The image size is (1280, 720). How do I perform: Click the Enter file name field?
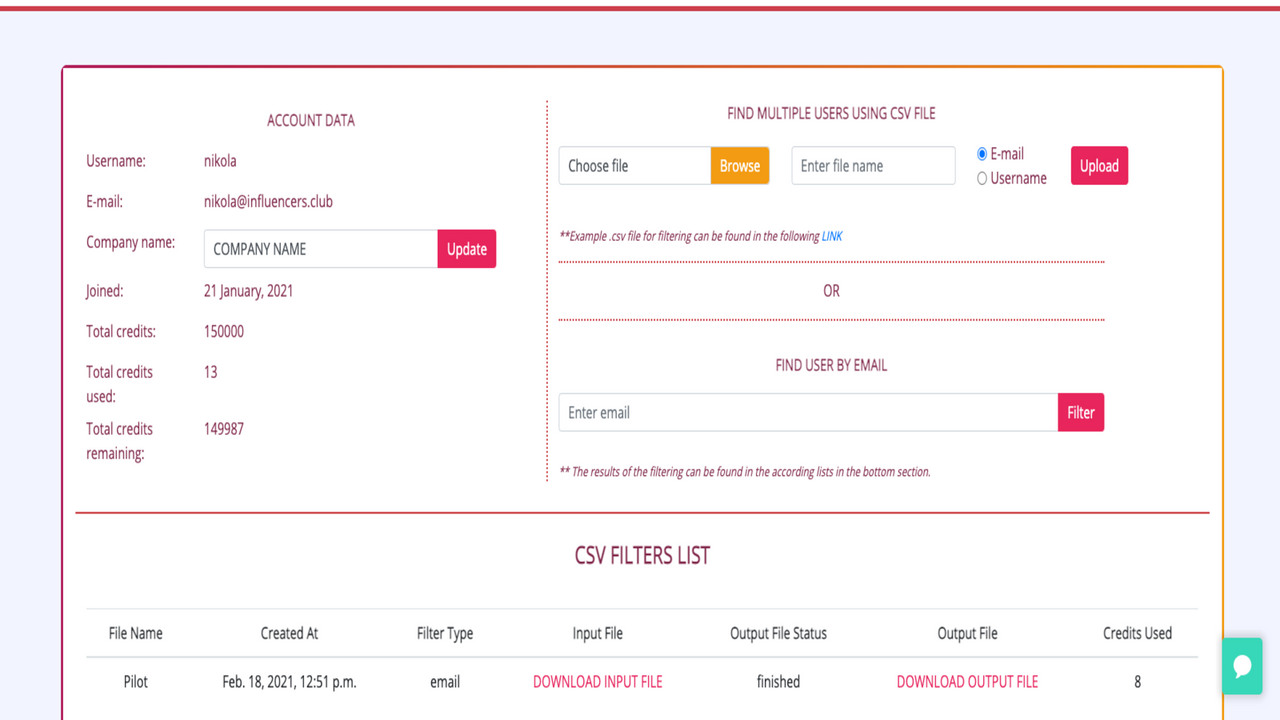tap(872, 165)
